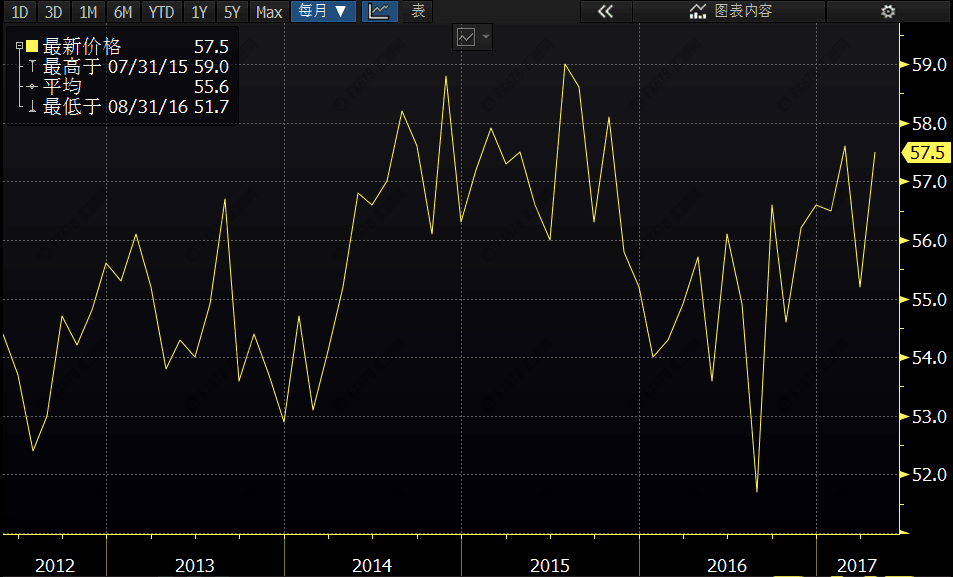The width and height of the screenshot is (953, 577).
Task: Switch to 1M time range
Action: click(88, 12)
